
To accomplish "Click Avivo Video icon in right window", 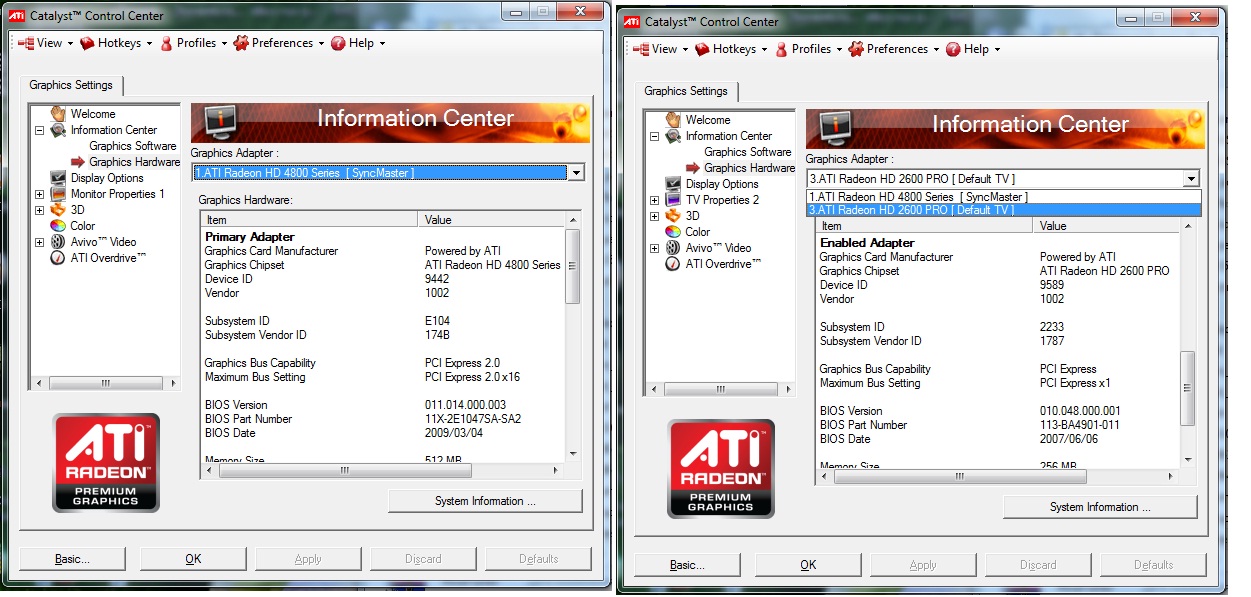I will pyautogui.click(x=673, y=248).
